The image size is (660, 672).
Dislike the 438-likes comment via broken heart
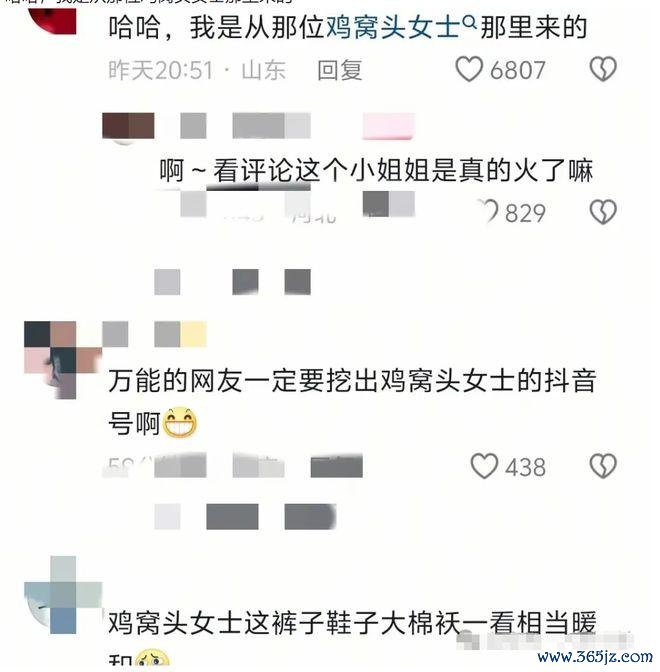point(603,466)
